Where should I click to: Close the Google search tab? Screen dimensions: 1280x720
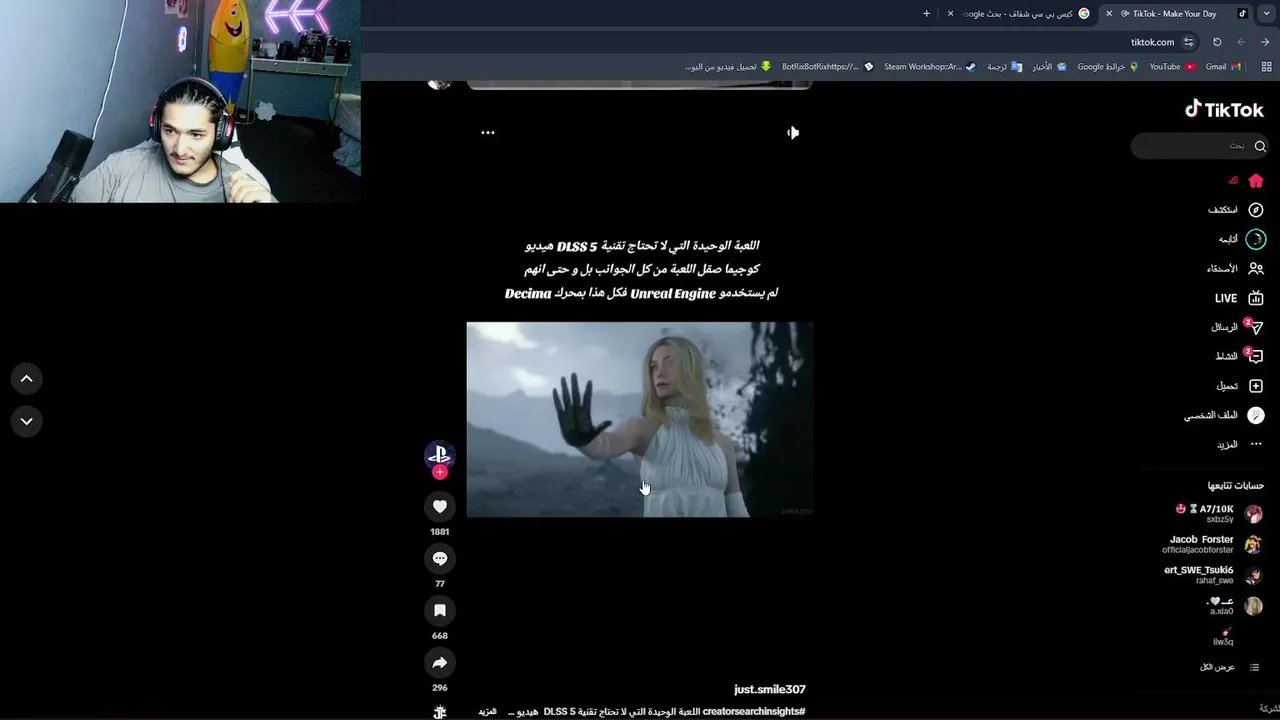pos(950,14)
